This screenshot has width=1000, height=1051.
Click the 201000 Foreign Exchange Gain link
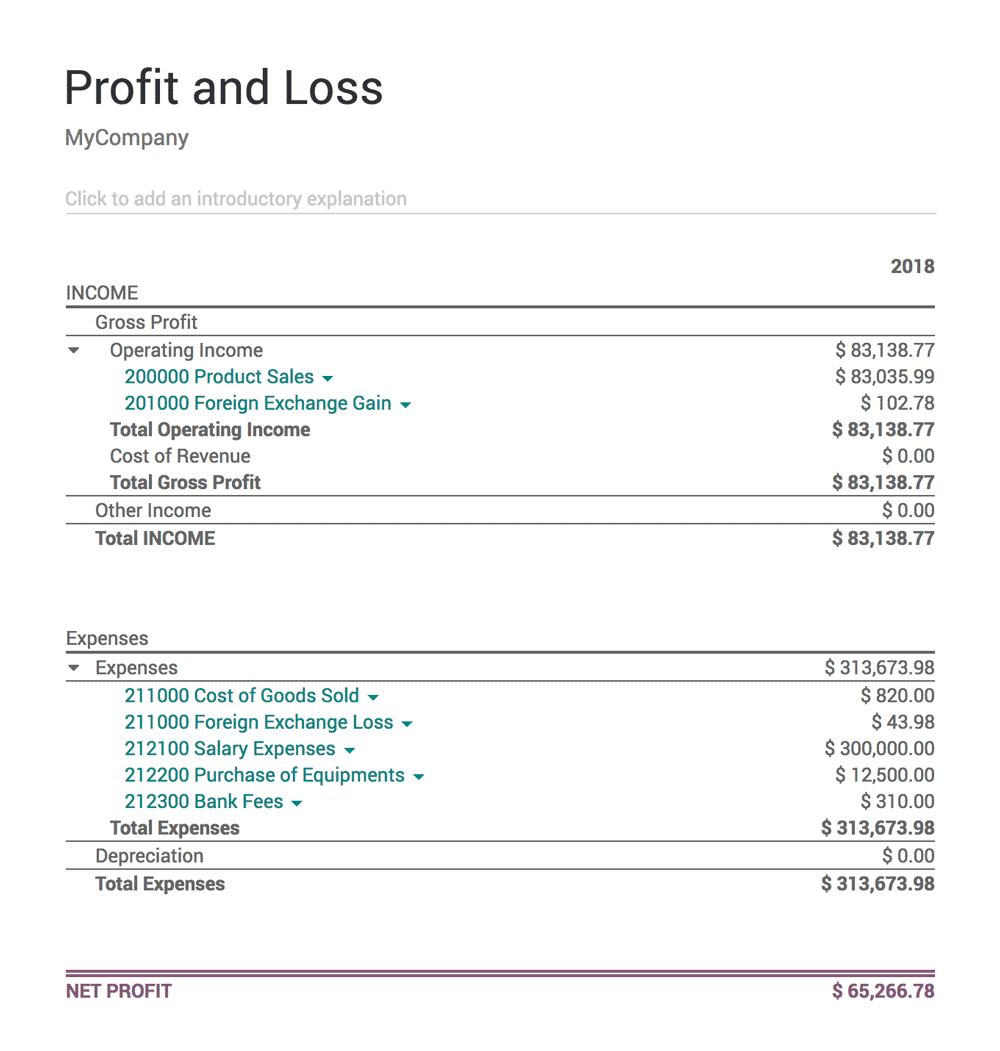click(257, 403)
